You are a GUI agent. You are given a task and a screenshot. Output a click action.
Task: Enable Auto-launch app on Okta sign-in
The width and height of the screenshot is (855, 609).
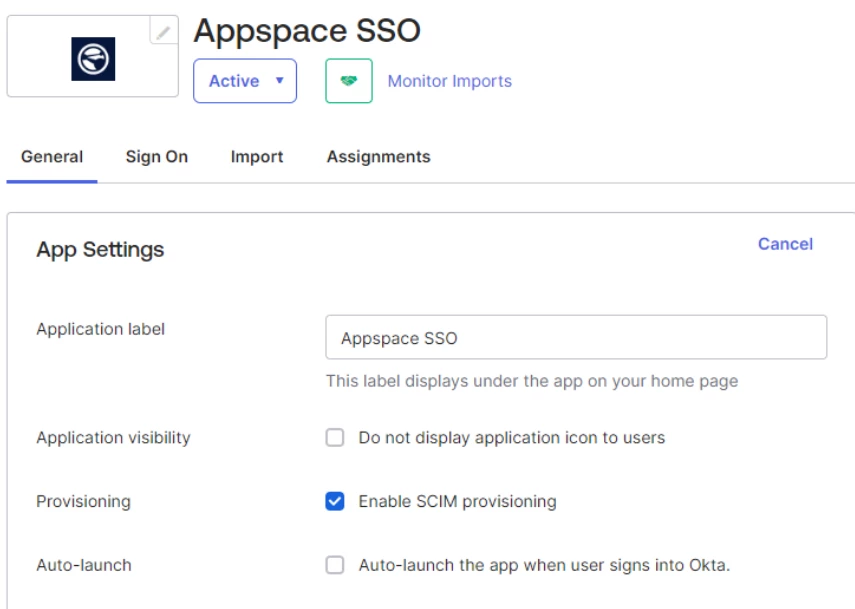pos(335,565)
